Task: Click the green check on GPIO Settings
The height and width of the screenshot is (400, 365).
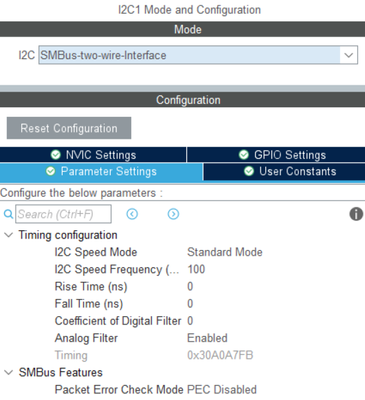Action: [244, 155]
